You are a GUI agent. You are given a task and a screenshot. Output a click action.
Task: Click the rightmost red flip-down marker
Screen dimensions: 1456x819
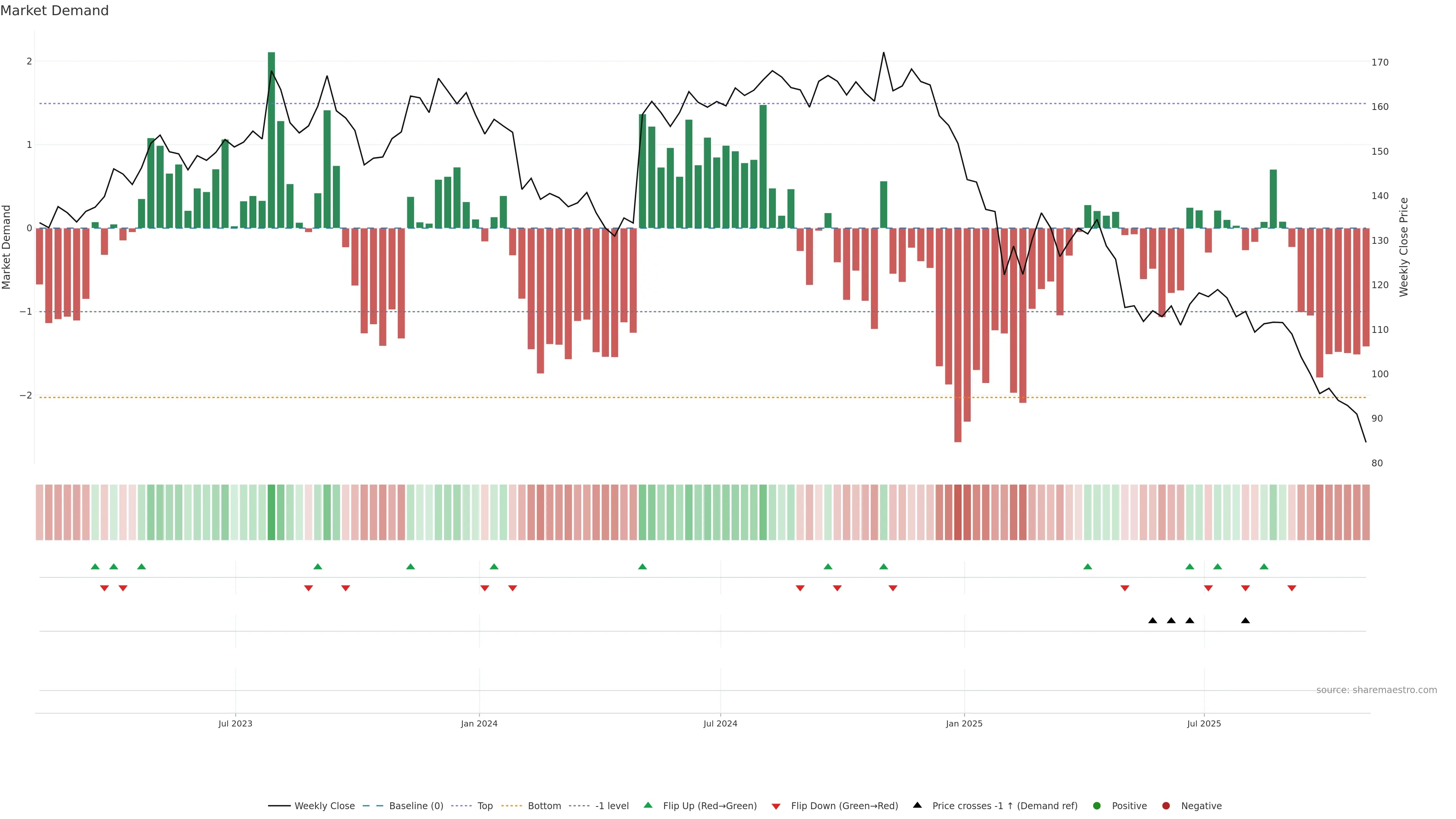(1291, 588)
